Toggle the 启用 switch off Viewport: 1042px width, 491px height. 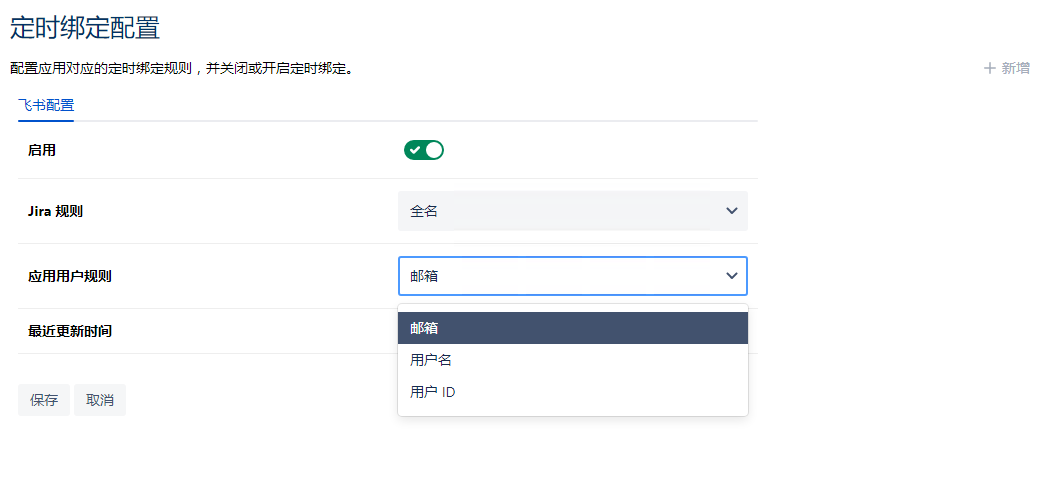tap(424, 150)
